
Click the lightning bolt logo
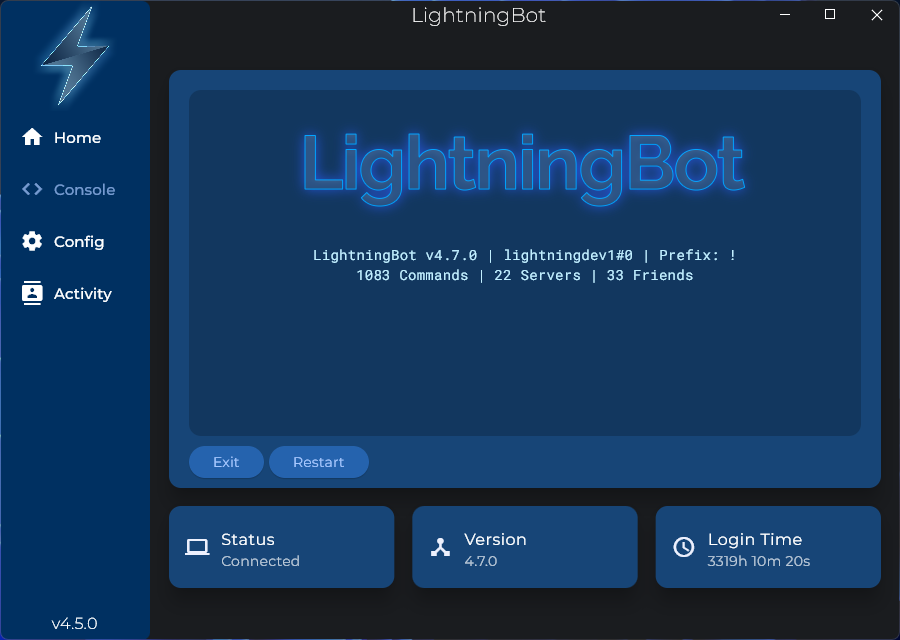[74, 57]
